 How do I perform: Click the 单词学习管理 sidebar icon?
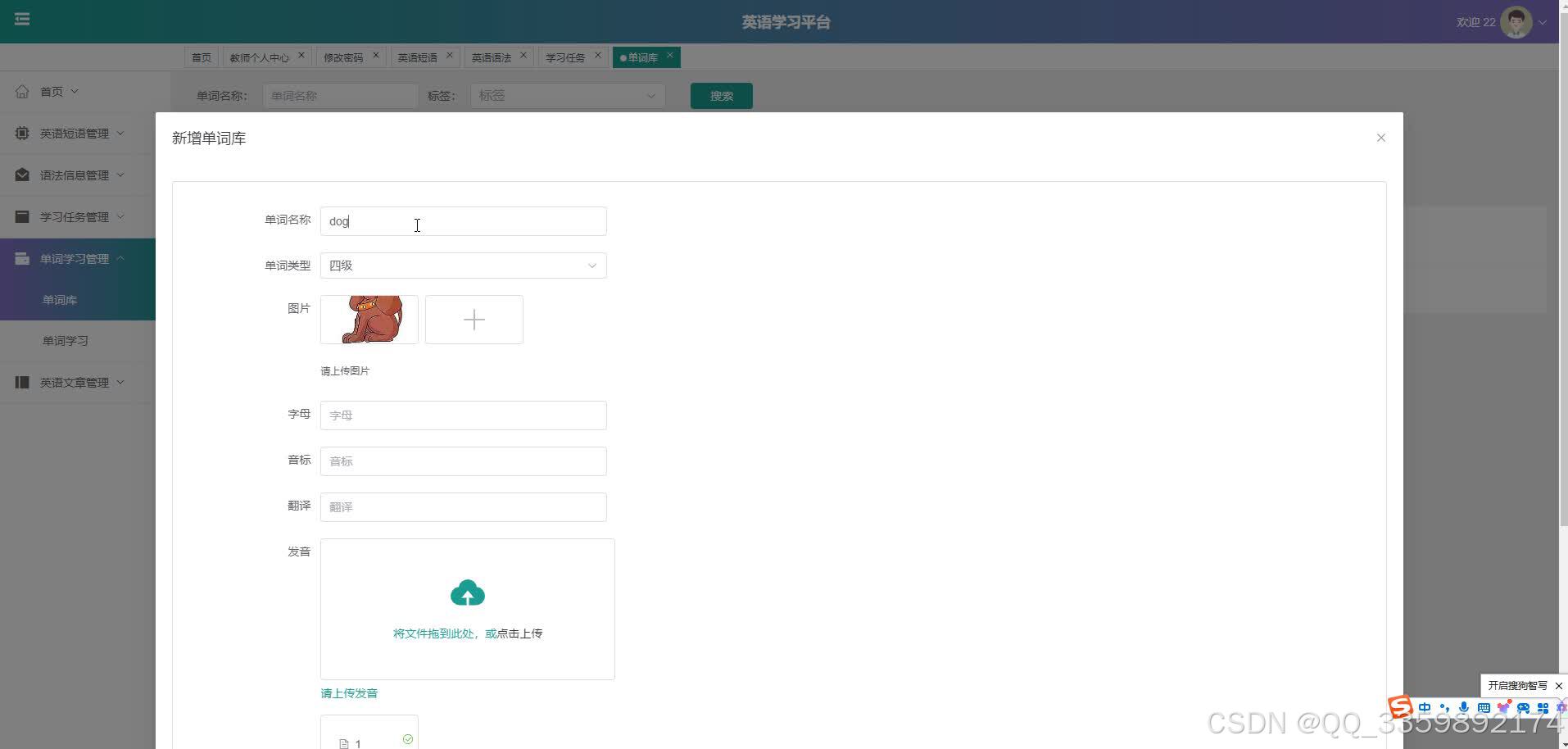click(22, 258)
